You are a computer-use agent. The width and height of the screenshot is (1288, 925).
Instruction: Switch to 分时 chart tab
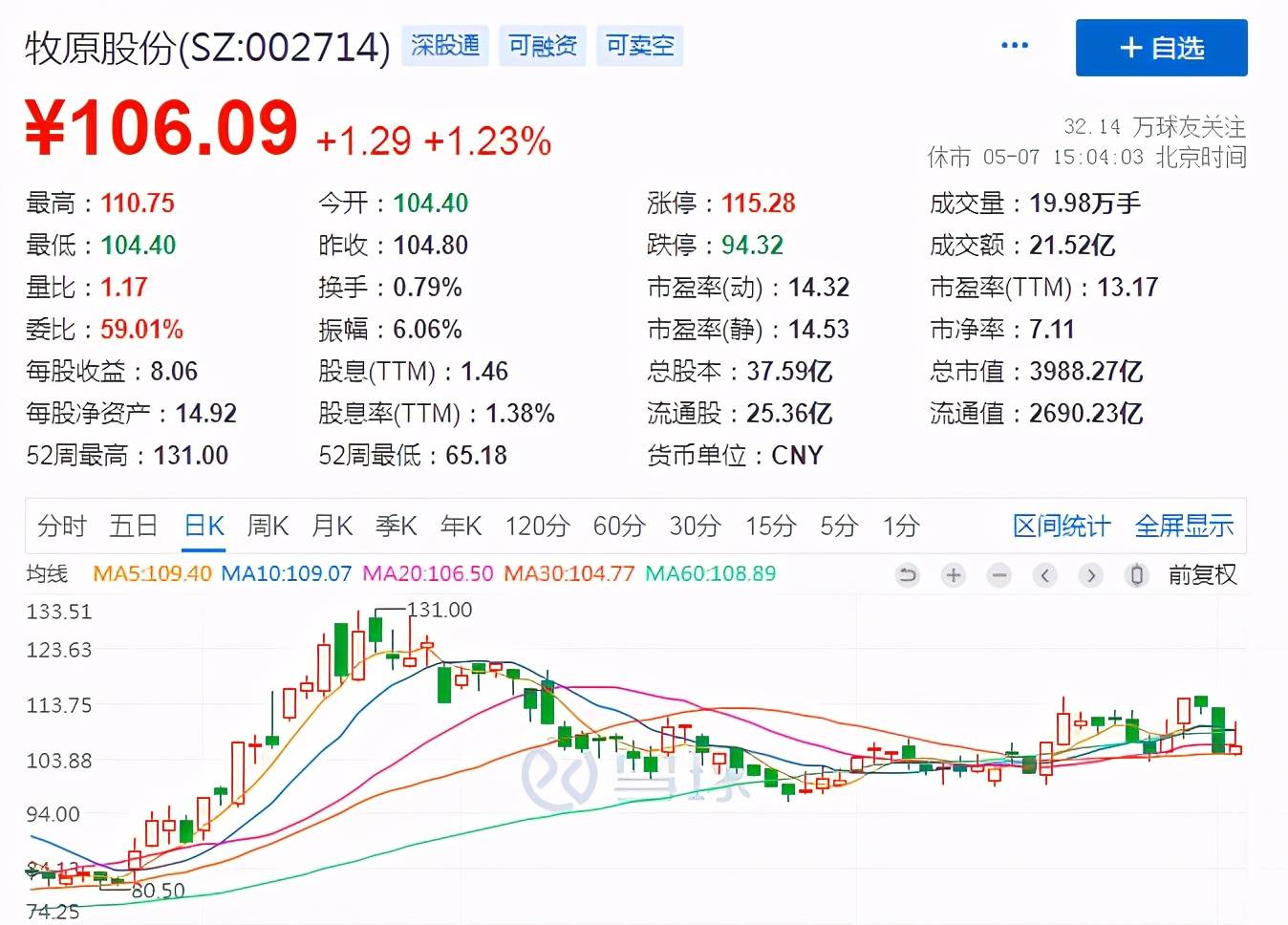pyautogui.click(x=61, y=526)
